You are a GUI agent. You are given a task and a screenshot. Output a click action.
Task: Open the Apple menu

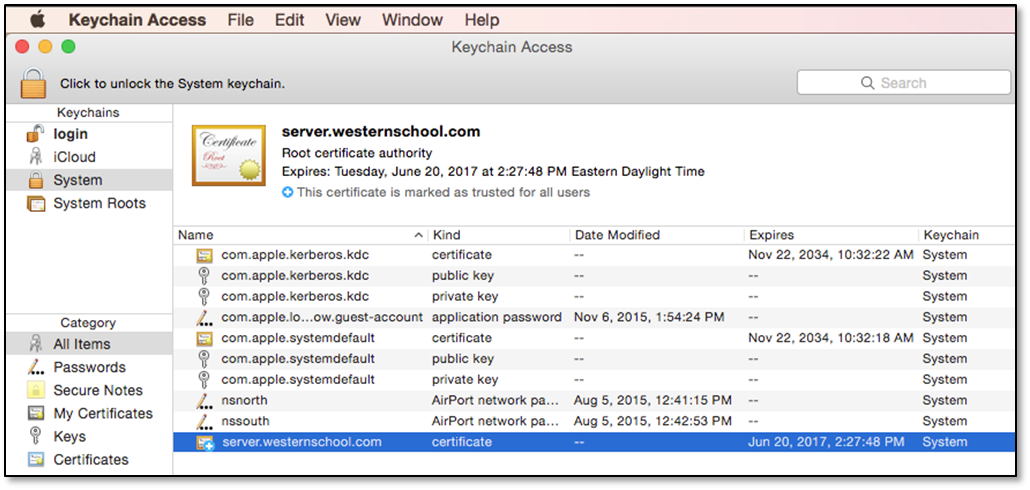[37, 20]
